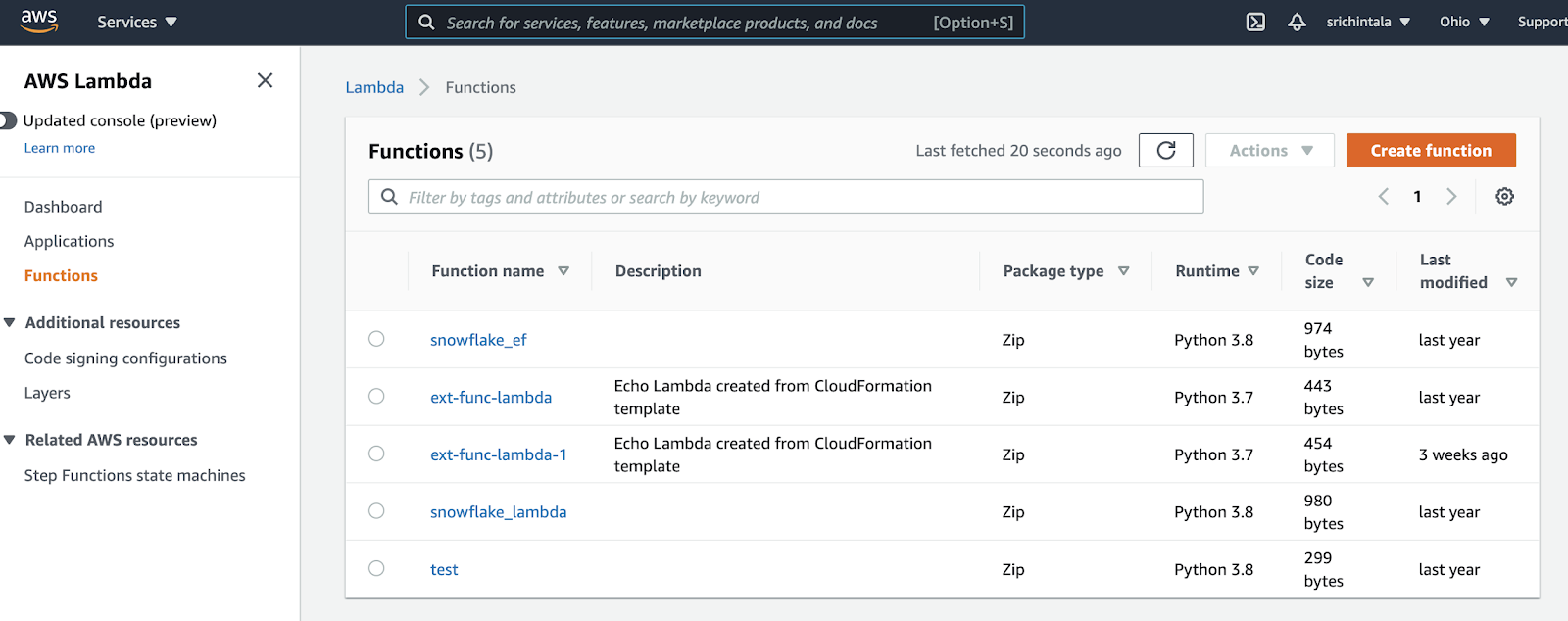Refresh the functions list
The width and height of the screenshot is (1568, 621).
[x=1165, y=151]
